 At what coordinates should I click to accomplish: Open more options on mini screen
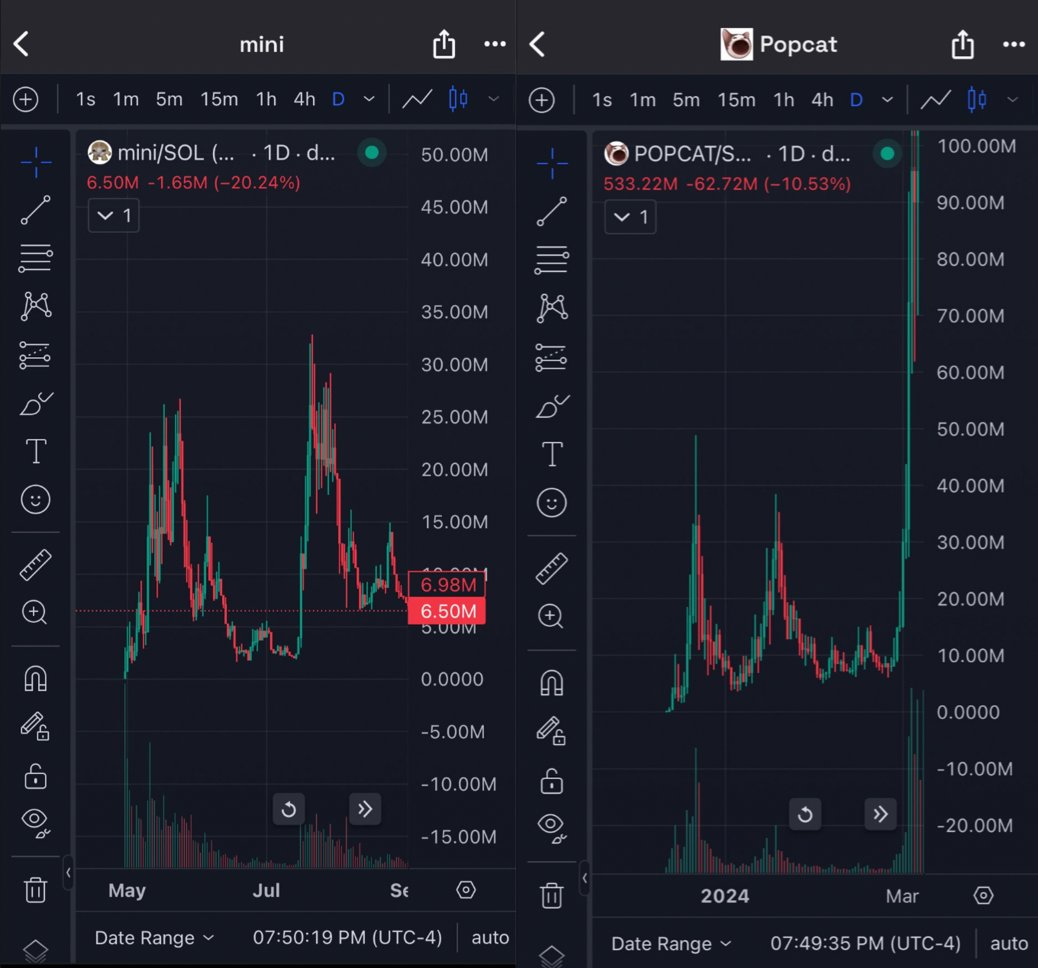495,44
